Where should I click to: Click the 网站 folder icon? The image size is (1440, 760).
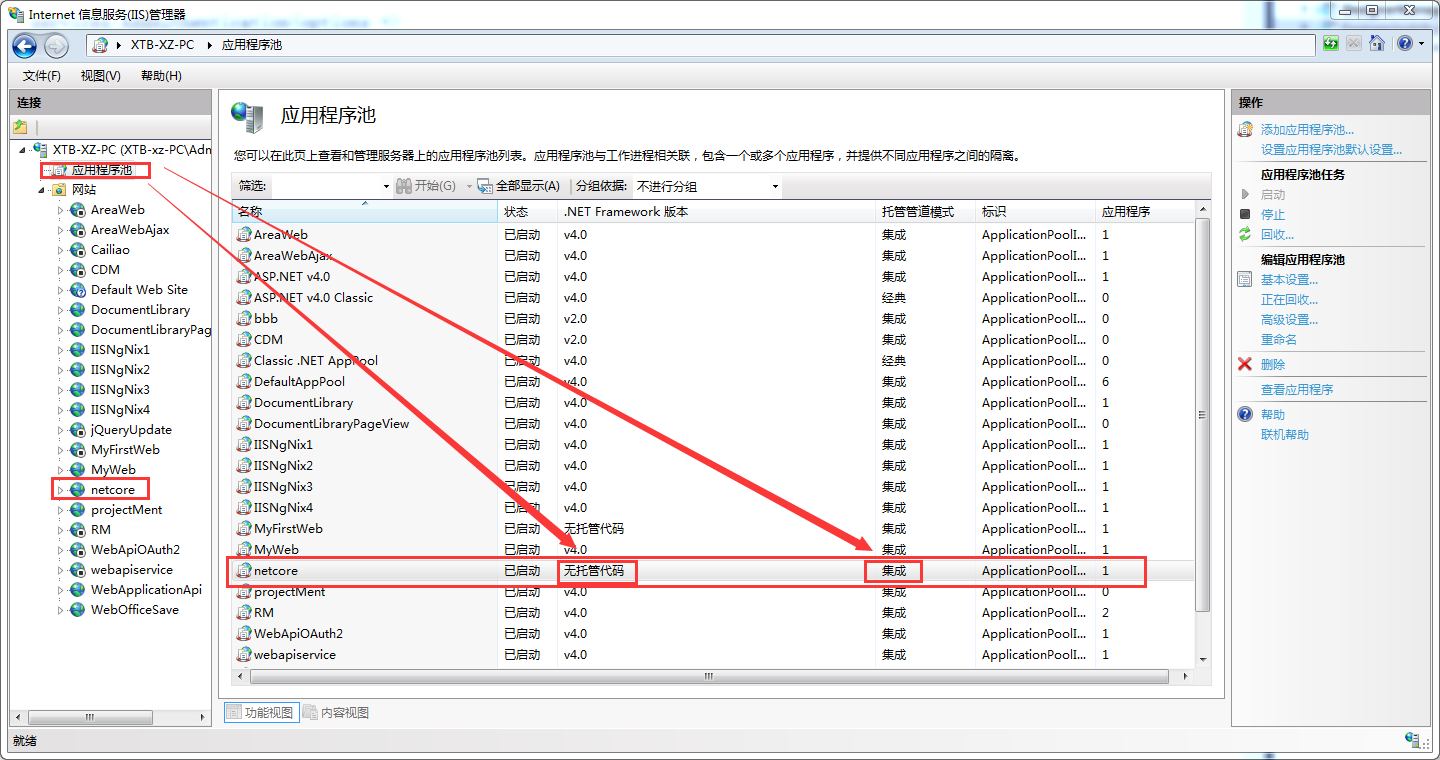point(60,190)
